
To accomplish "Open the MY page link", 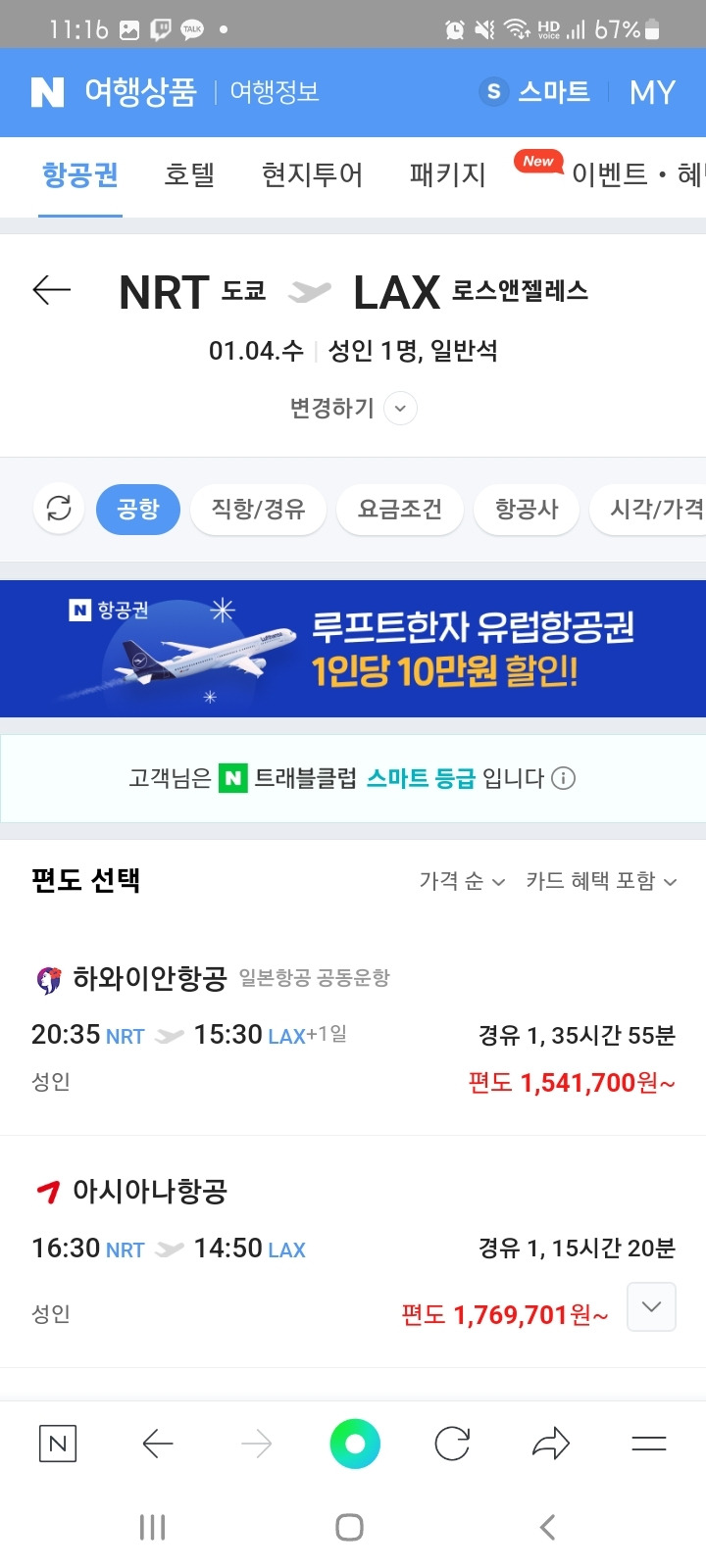I will point(652,92).
